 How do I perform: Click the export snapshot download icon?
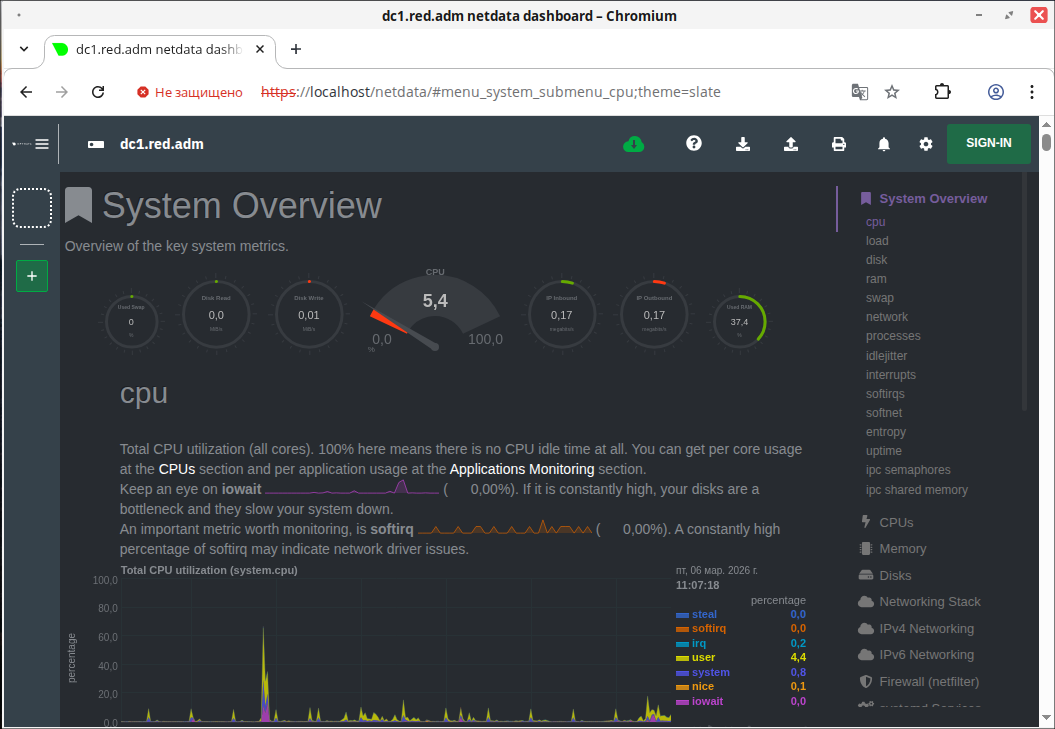point(743,144)
